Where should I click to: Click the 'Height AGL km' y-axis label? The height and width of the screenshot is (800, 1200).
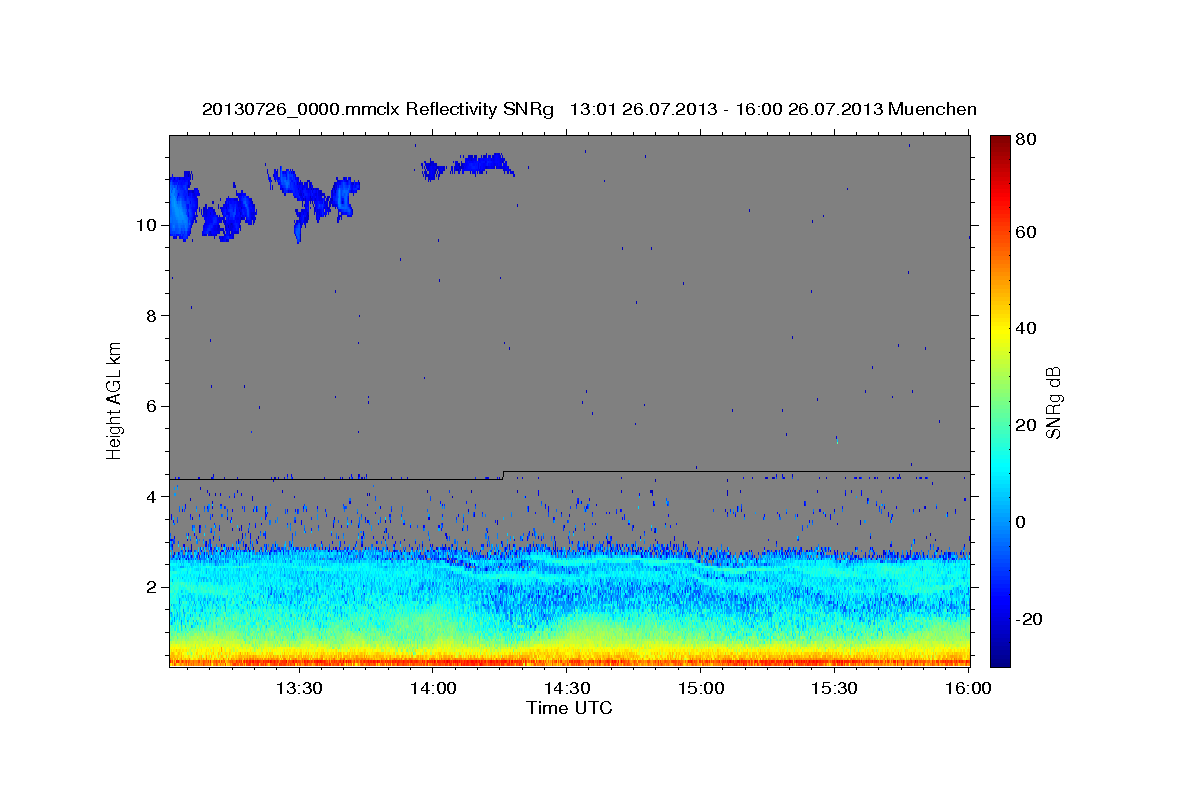[115, 401]
